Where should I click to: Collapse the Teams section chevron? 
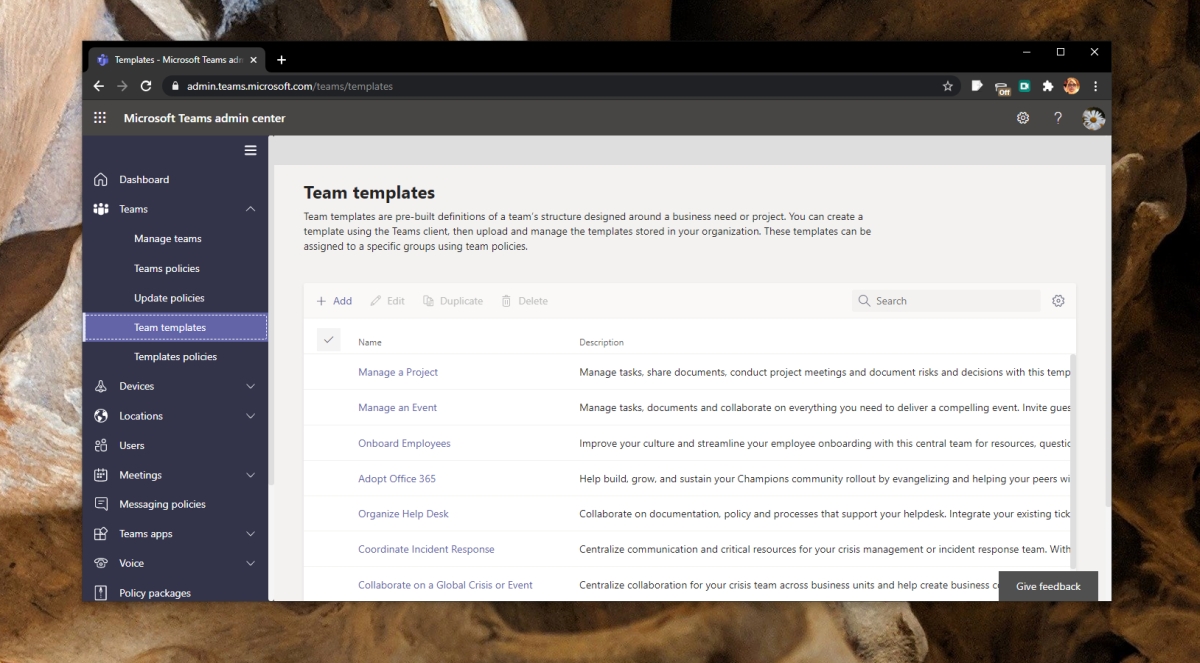coord(250,209)
